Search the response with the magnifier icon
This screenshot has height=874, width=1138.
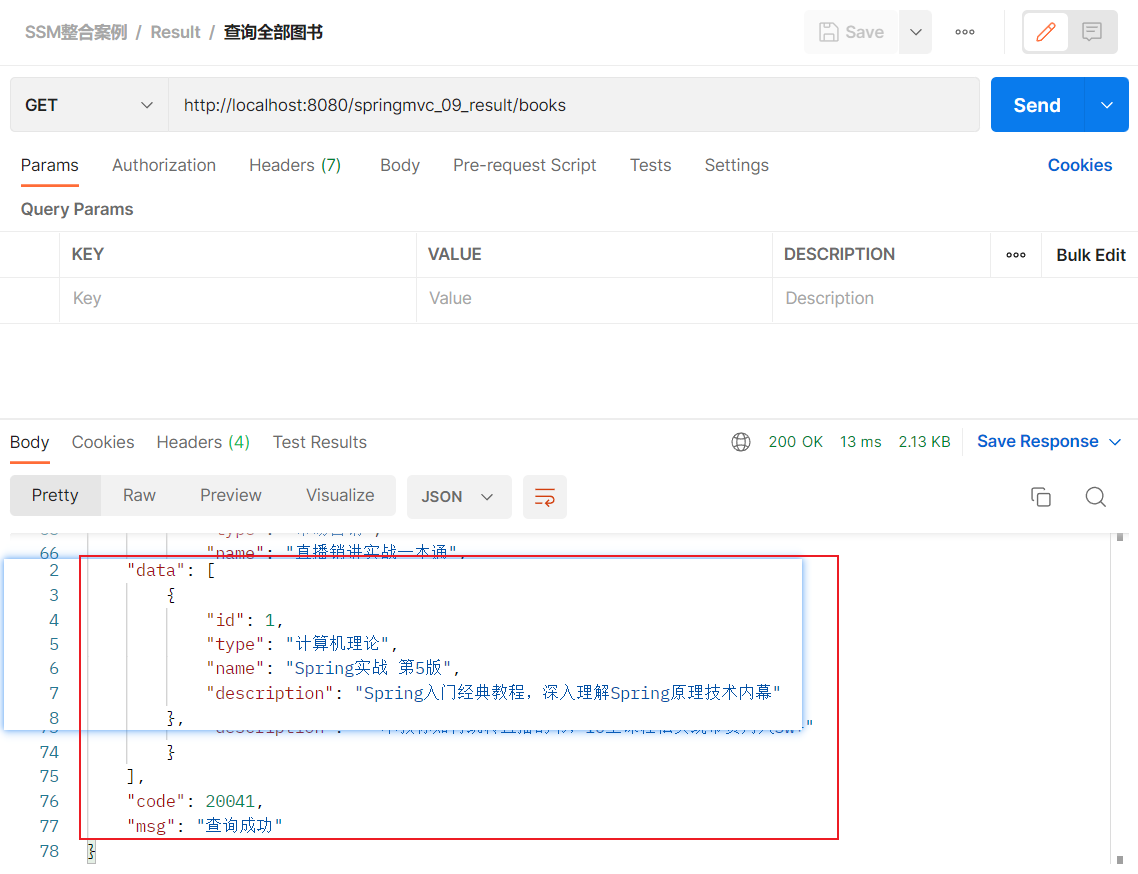1095,497
